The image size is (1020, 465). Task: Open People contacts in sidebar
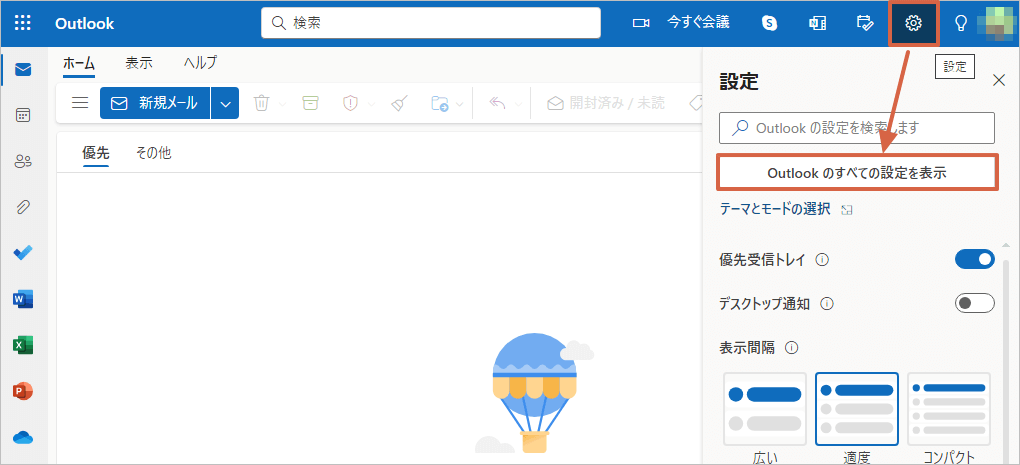[x=23, y=161]
